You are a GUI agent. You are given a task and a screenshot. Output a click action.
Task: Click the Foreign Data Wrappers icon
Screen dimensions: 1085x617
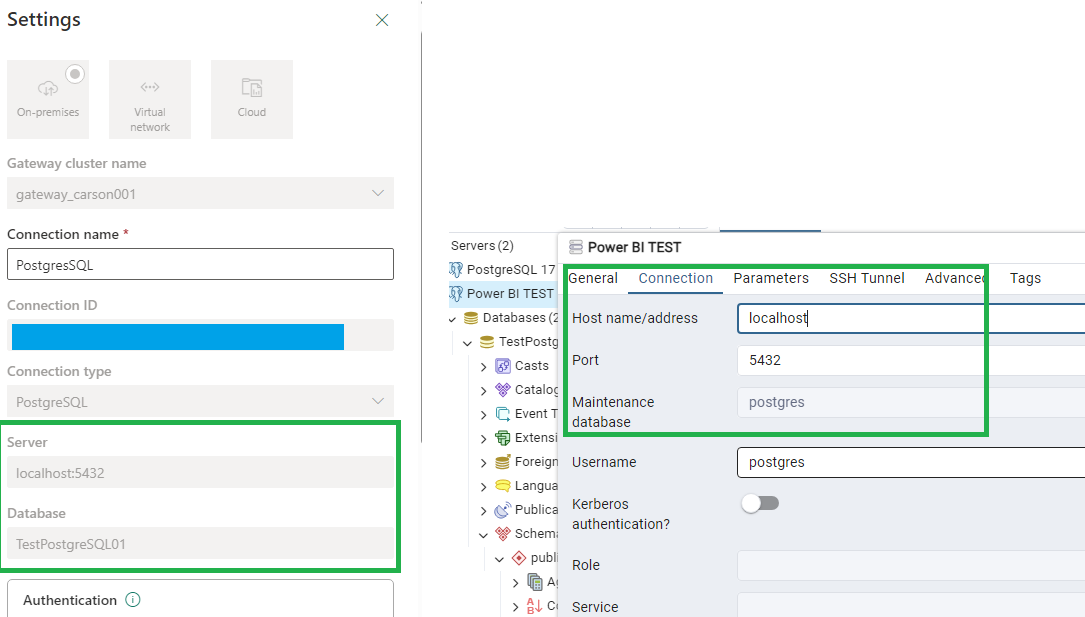click(x=503, y=462)
